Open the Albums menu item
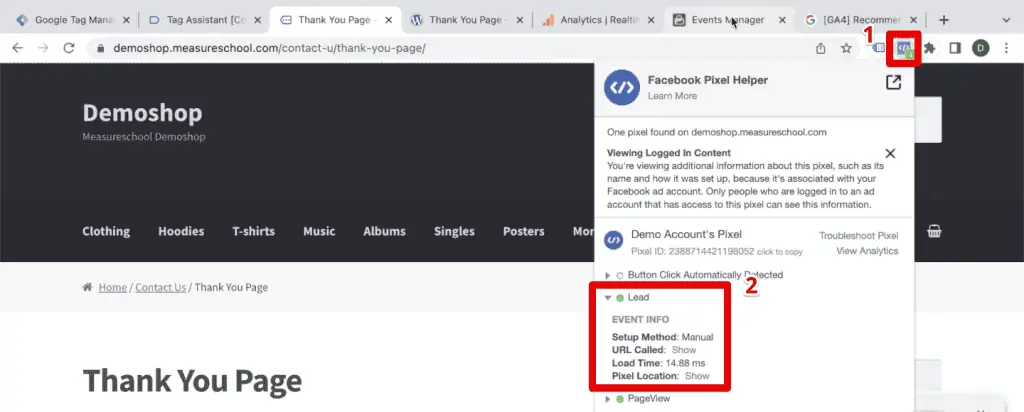Viewport: 1024px width, 412px height. pos(384,231)
